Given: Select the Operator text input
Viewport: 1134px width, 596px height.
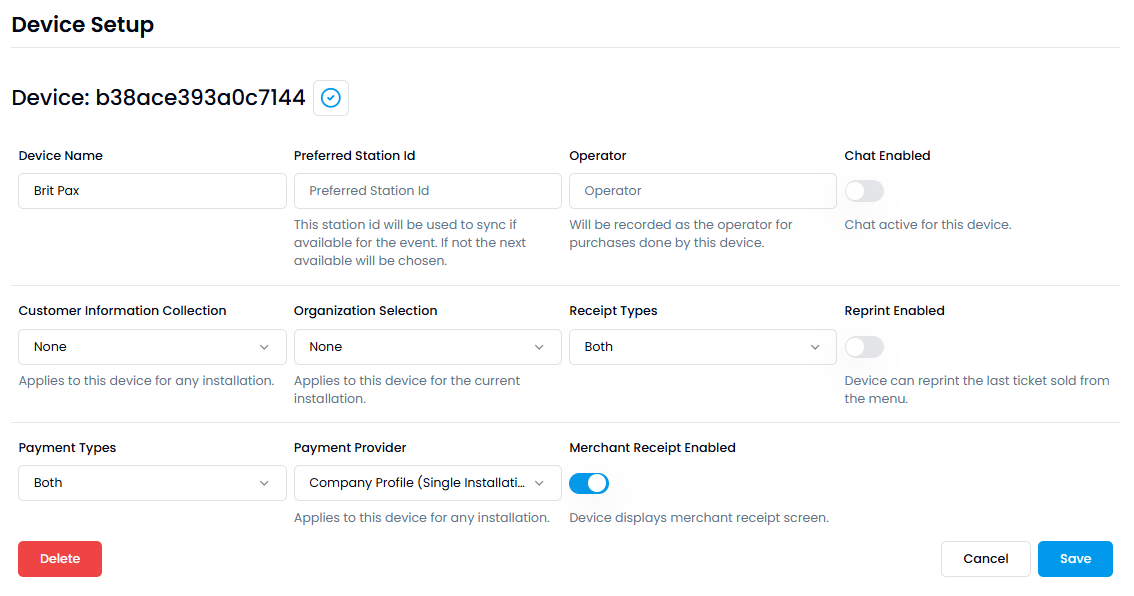Looking at the screenshot, I should tap(702, 191).
